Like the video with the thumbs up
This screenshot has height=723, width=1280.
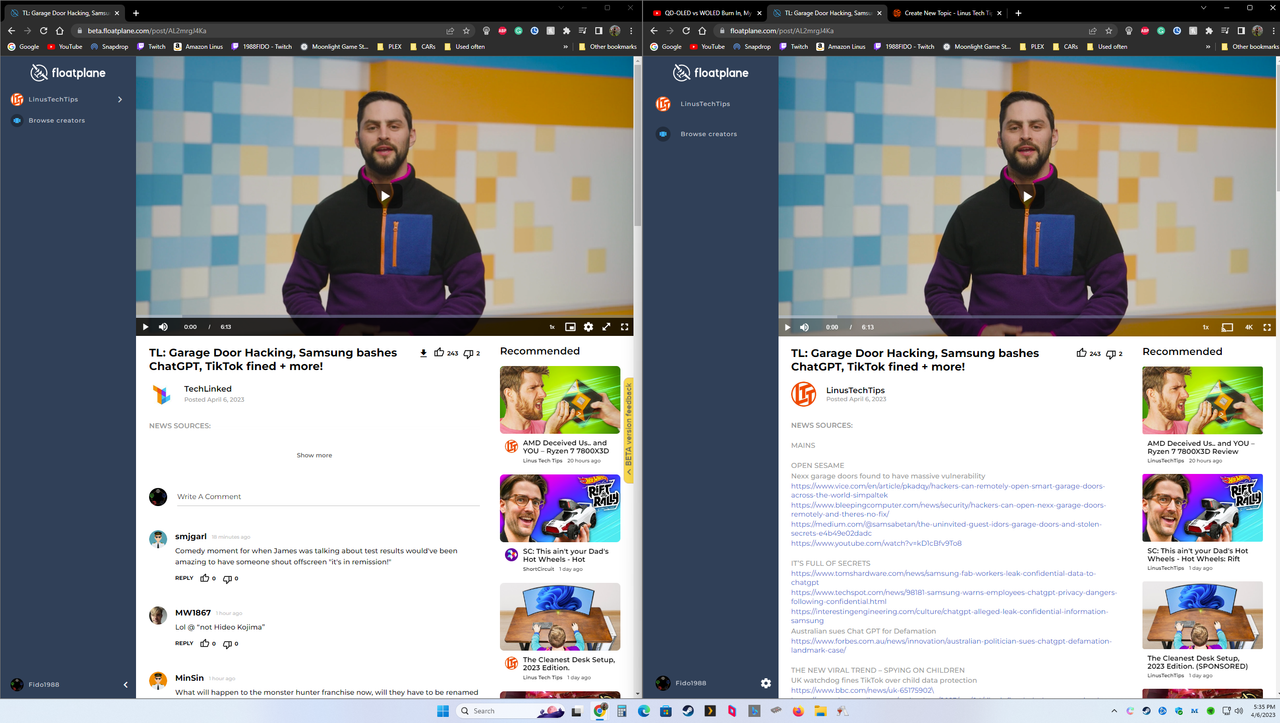click(x=440, y=353)
